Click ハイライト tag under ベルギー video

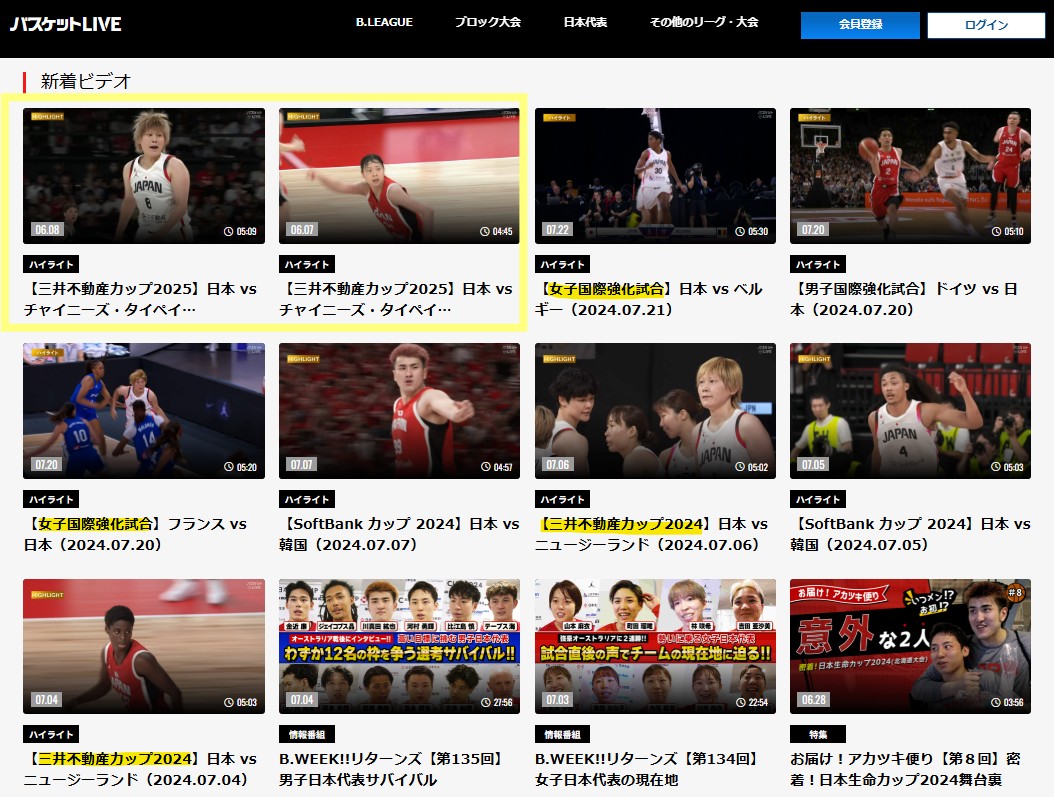(563, 264)
